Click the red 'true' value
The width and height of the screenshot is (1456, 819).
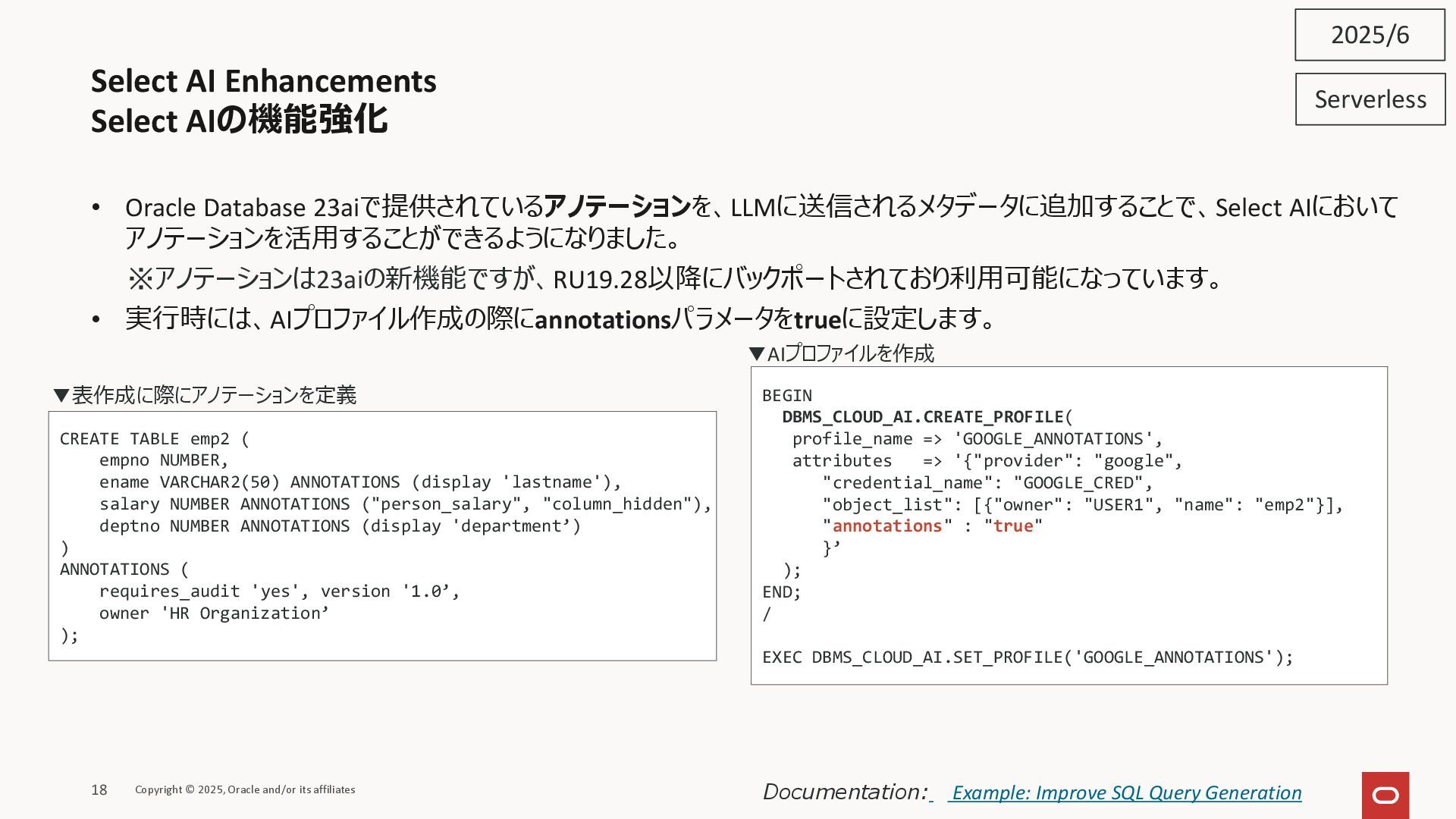(x=1013, y=526)
